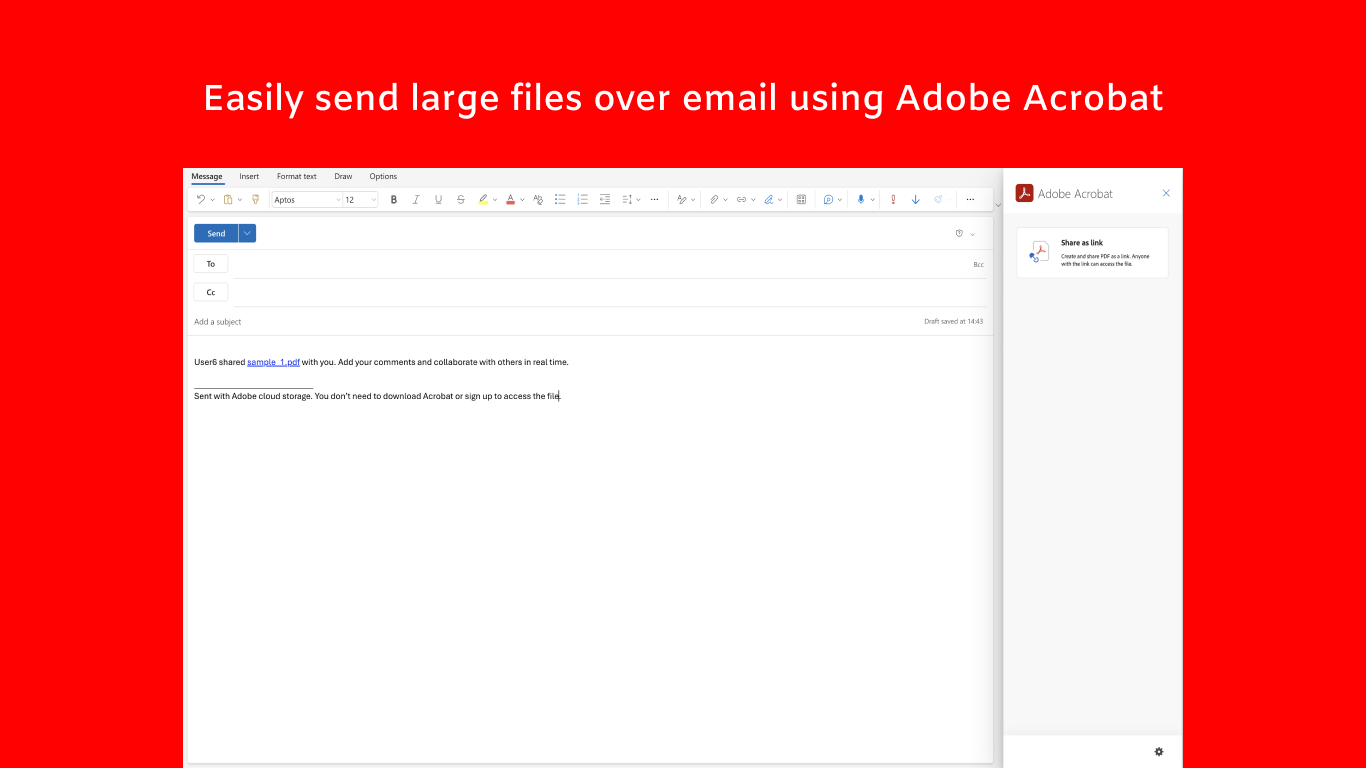Select the Format Painter brush icon
This screenshot has height=768, width=1366.
point(255,199)
